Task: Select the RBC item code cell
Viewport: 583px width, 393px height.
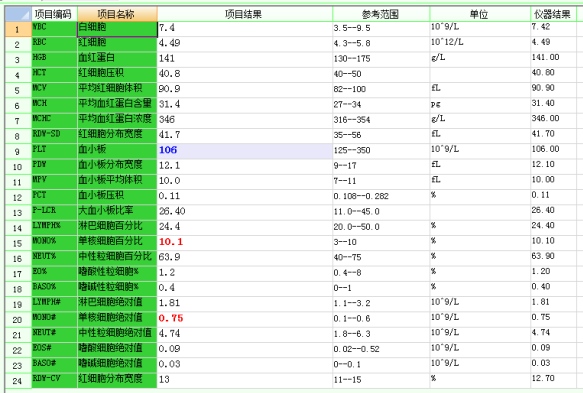Action: pyautogui.click(x=54, y=45)
